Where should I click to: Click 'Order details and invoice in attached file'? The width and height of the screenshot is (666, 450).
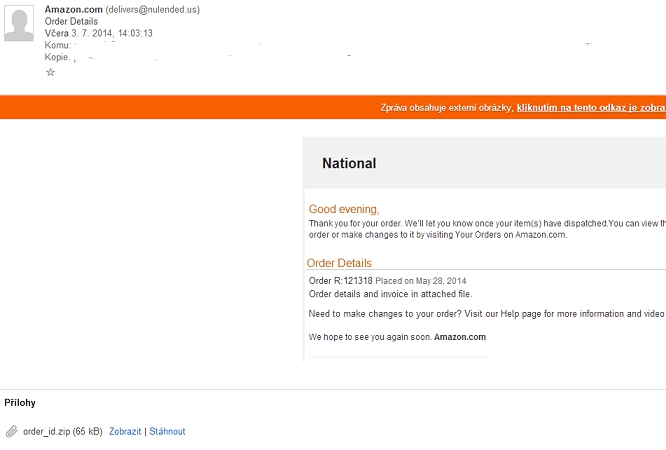[x=390, y=294]
